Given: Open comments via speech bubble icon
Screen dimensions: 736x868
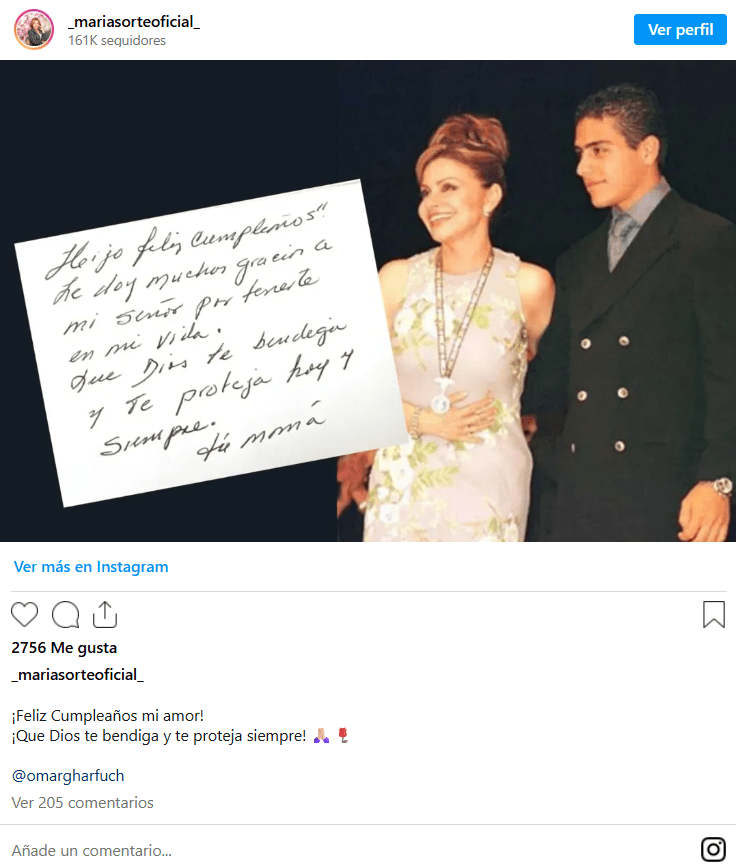Looking at the screenshot, I should (65, 614).
